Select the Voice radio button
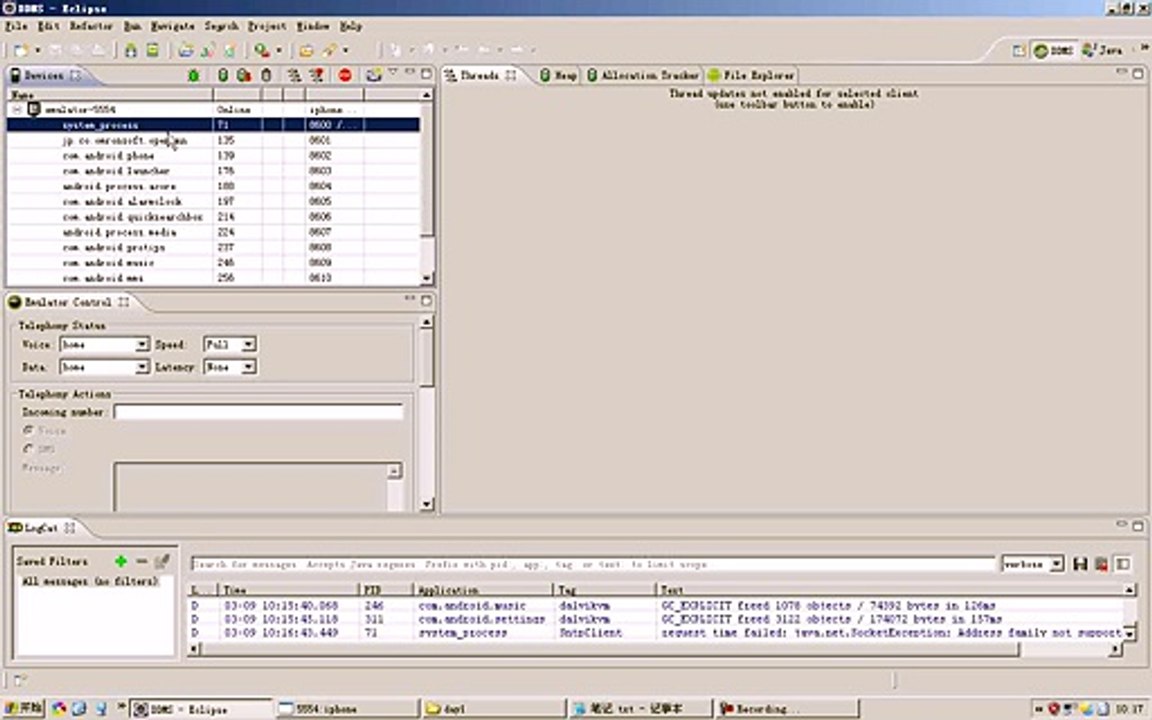 (x=29, y=430)
